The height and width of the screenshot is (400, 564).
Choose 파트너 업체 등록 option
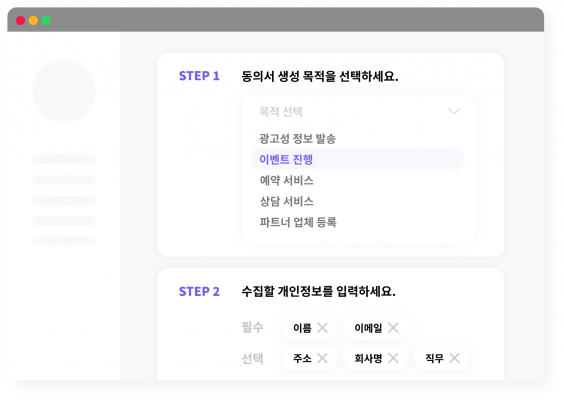point(298,222)
